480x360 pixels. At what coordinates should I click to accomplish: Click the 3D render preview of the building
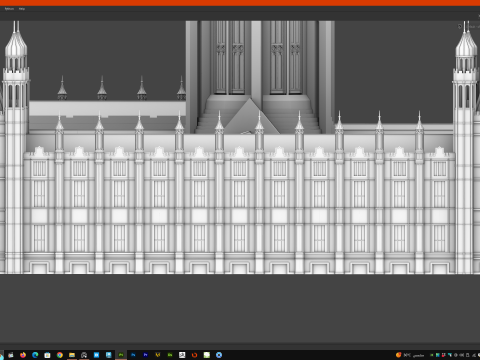pos(240,147)
